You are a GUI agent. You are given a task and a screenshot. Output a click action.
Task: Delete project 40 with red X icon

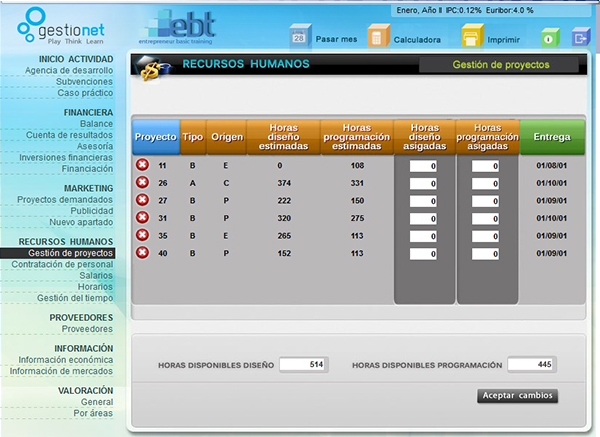point(142,253)
